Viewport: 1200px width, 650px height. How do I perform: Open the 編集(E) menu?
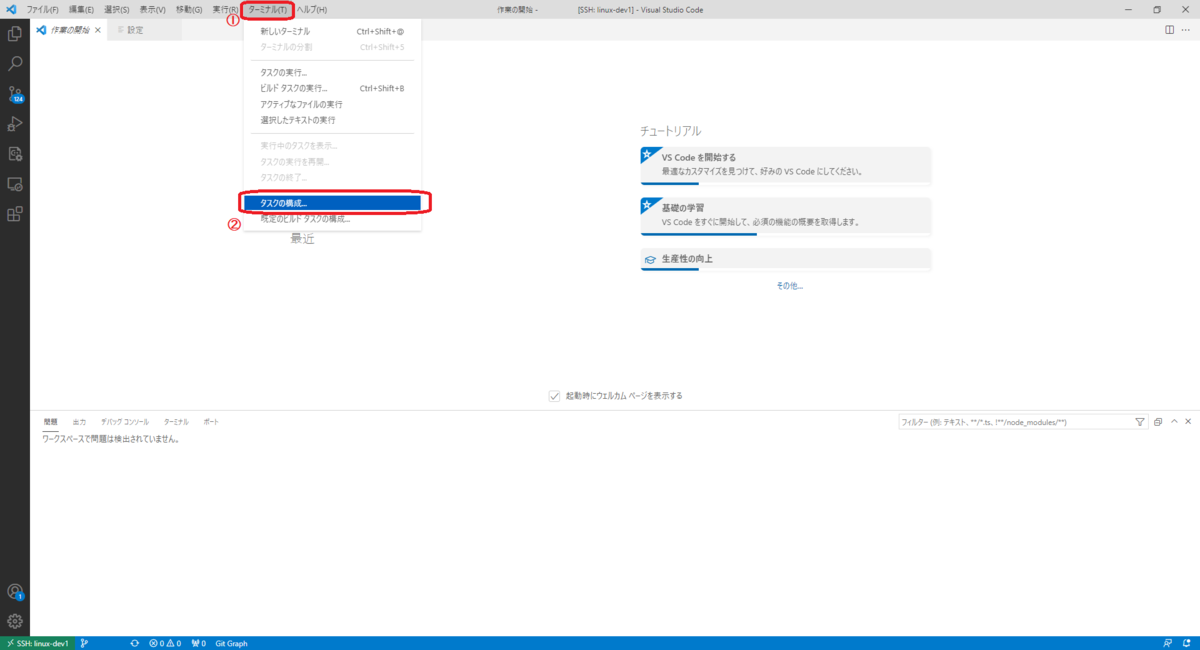tap(81, 9)
